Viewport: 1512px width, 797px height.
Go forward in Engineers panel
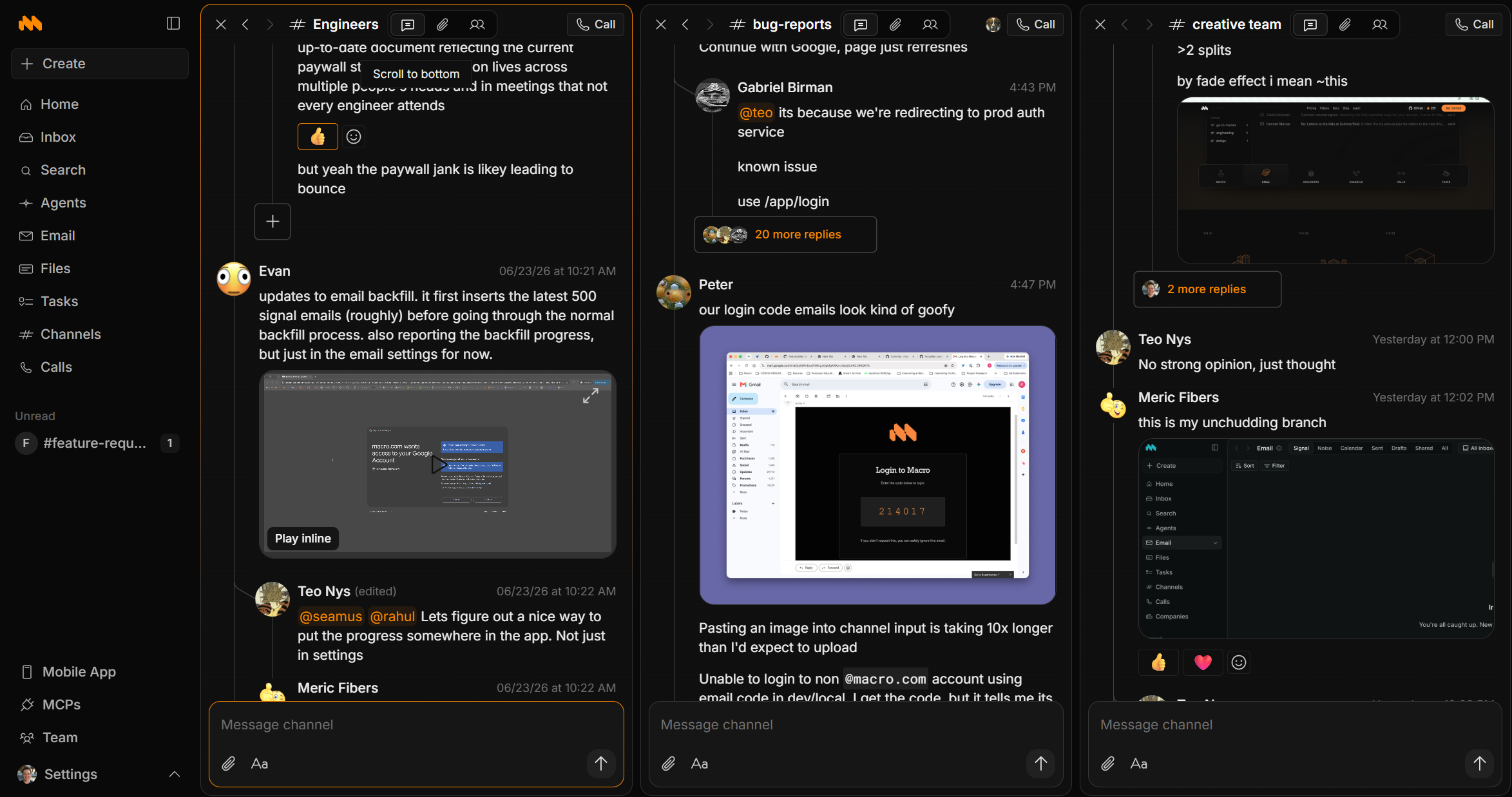(x=270, y=24)
